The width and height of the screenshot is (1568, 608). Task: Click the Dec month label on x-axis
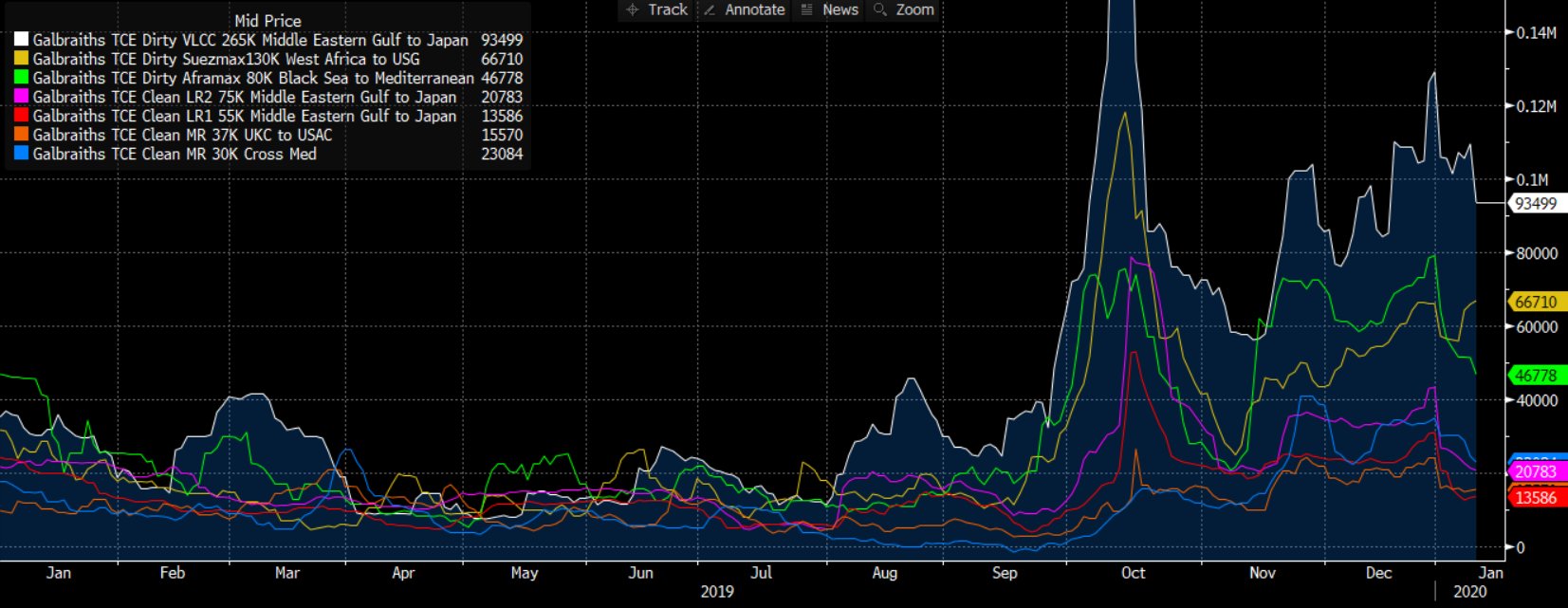(1379, 573)
